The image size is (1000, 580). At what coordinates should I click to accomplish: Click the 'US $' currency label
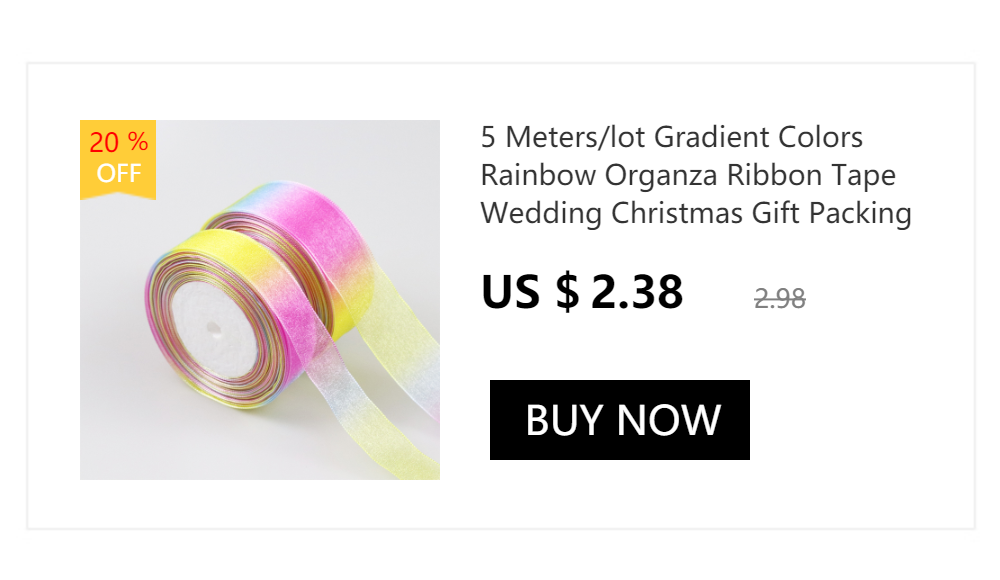coord(530,292)
